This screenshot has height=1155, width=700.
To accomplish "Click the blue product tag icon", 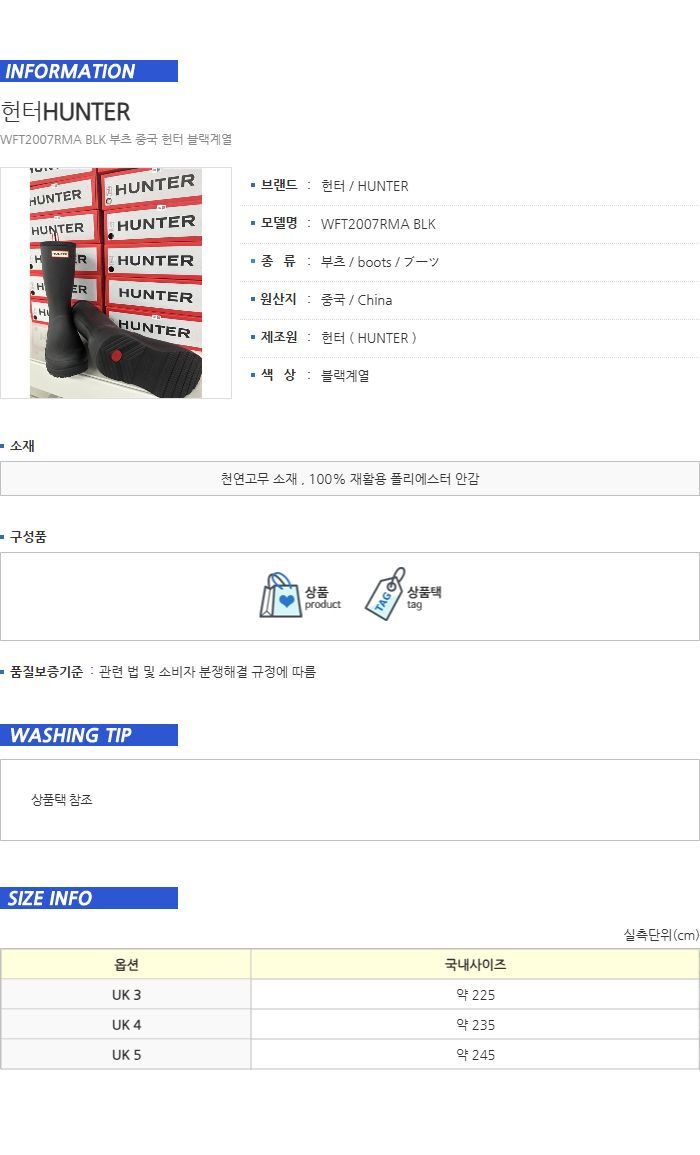I will point(385,594).
